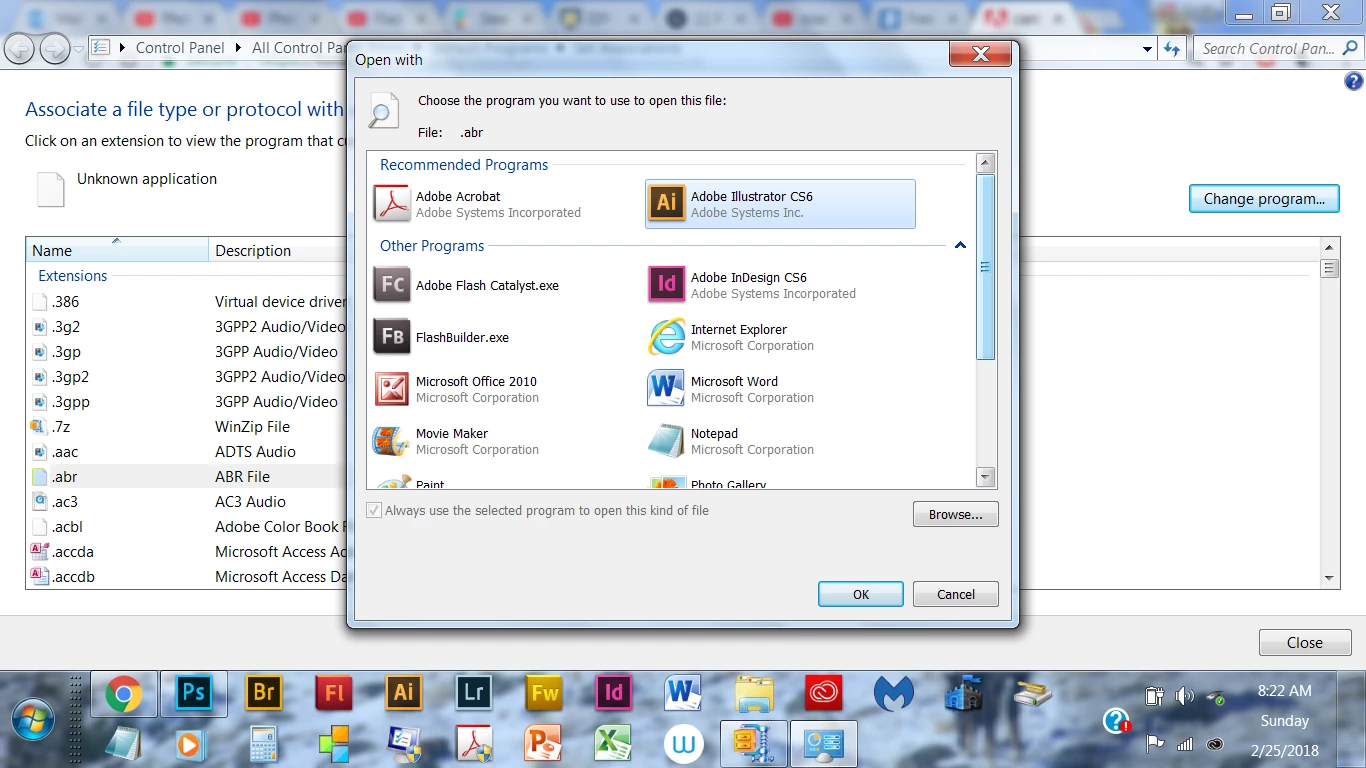Viewport: 1366px width, 768px height.
Task: Click program list scroll-up arrow
Action: tap(986, 163)
